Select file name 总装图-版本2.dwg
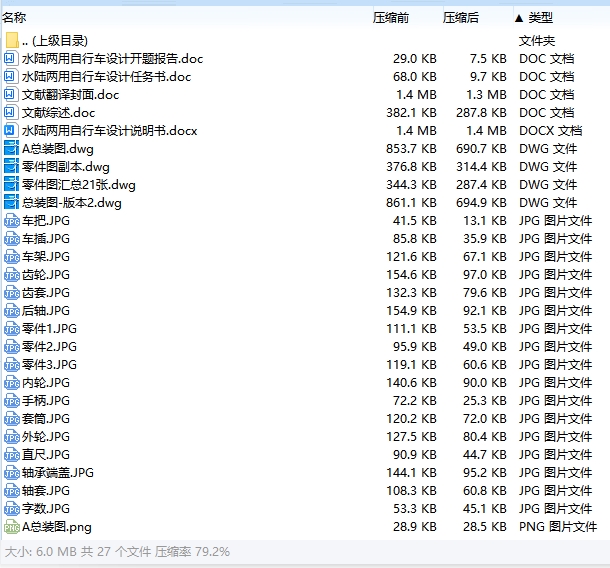The height and width of the screenshot is (568, 610). pos(72,203)
